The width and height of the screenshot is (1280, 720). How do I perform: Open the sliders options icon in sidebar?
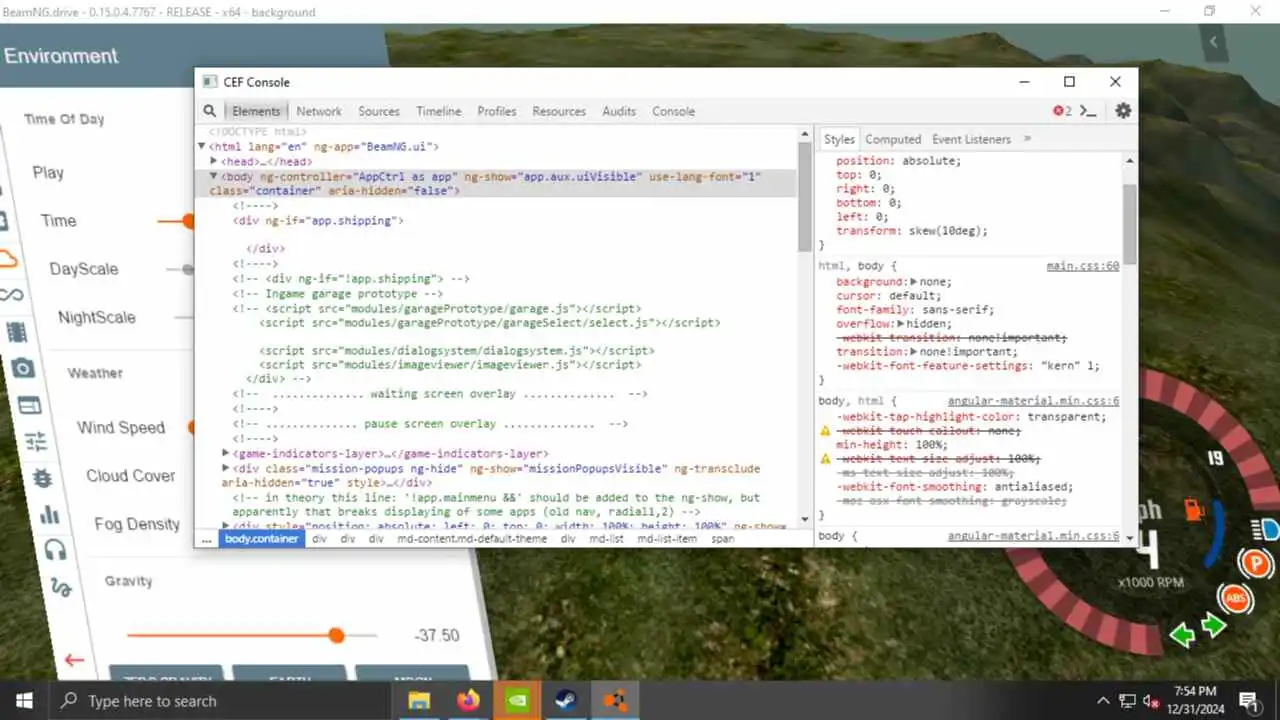(x=36, y=441)
